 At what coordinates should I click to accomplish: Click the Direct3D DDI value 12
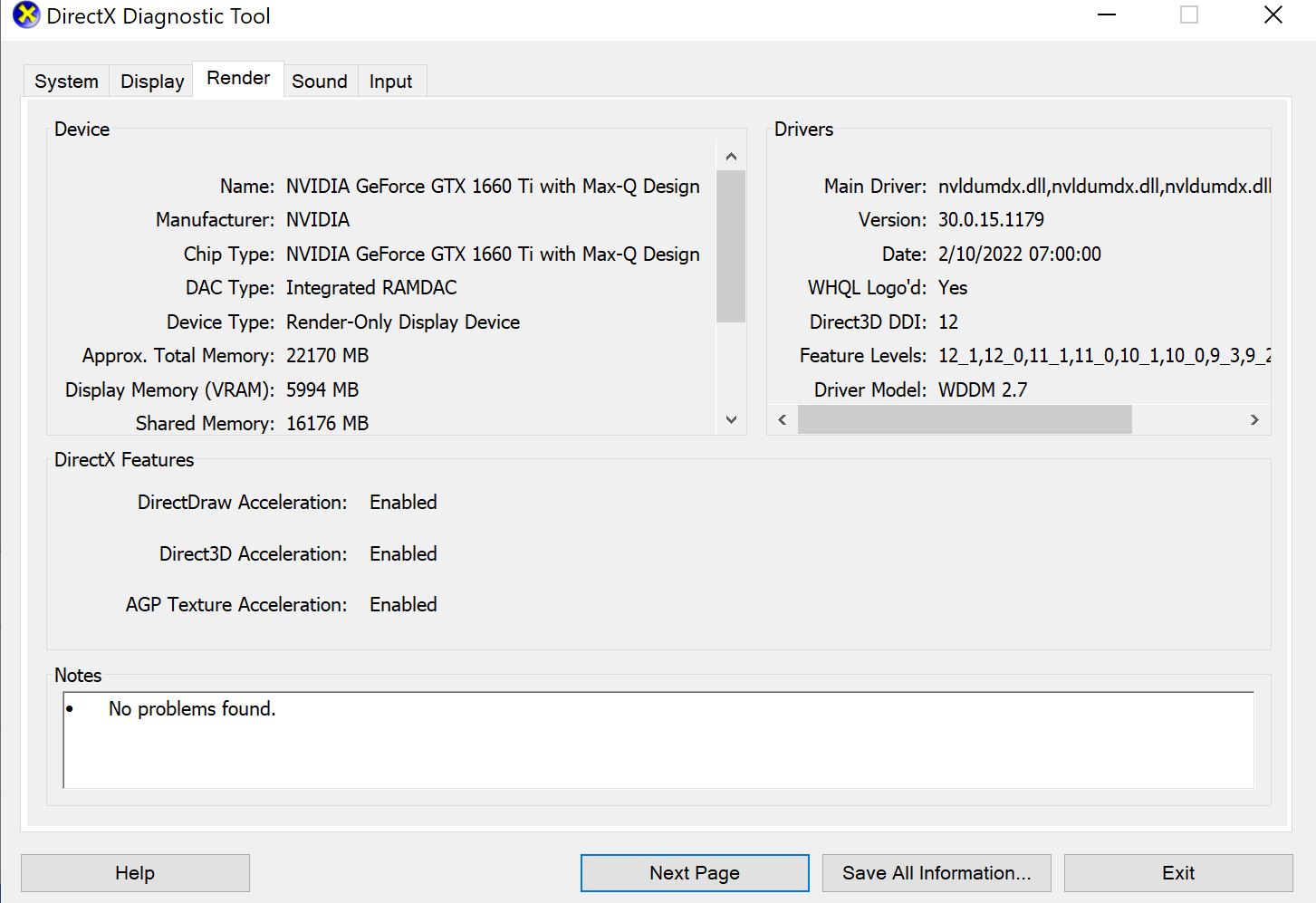pyautogui.click(x=948, y=322)
